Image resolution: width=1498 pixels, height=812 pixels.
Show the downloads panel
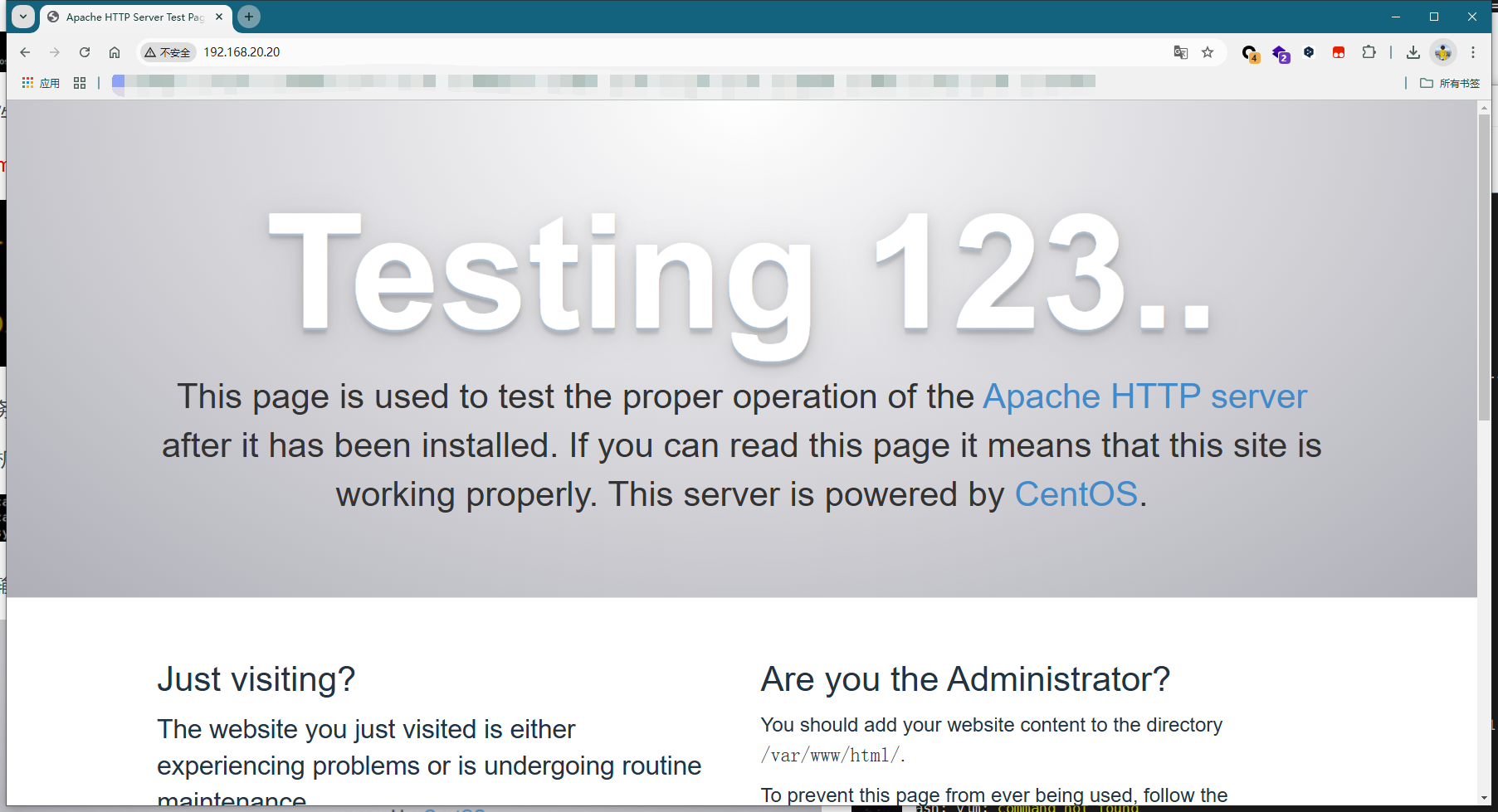tap(1413, 52)
